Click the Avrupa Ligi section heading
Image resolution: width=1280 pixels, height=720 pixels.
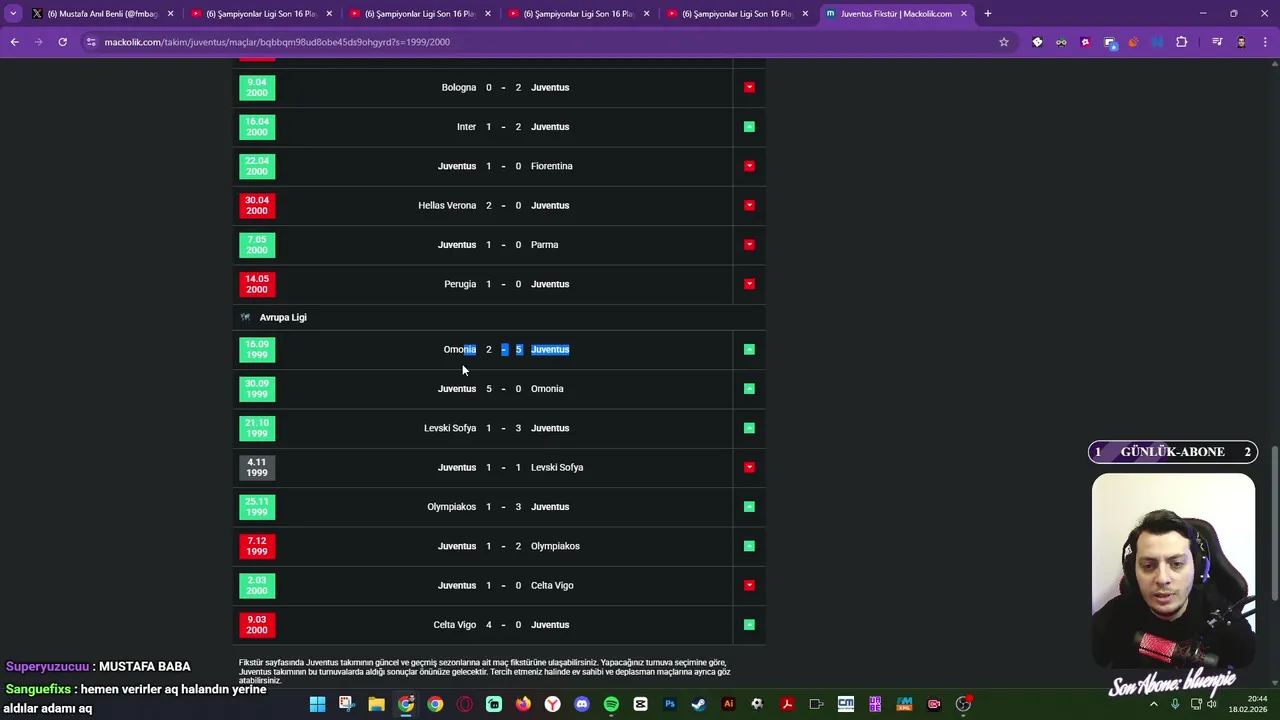[x=283, y=317]
